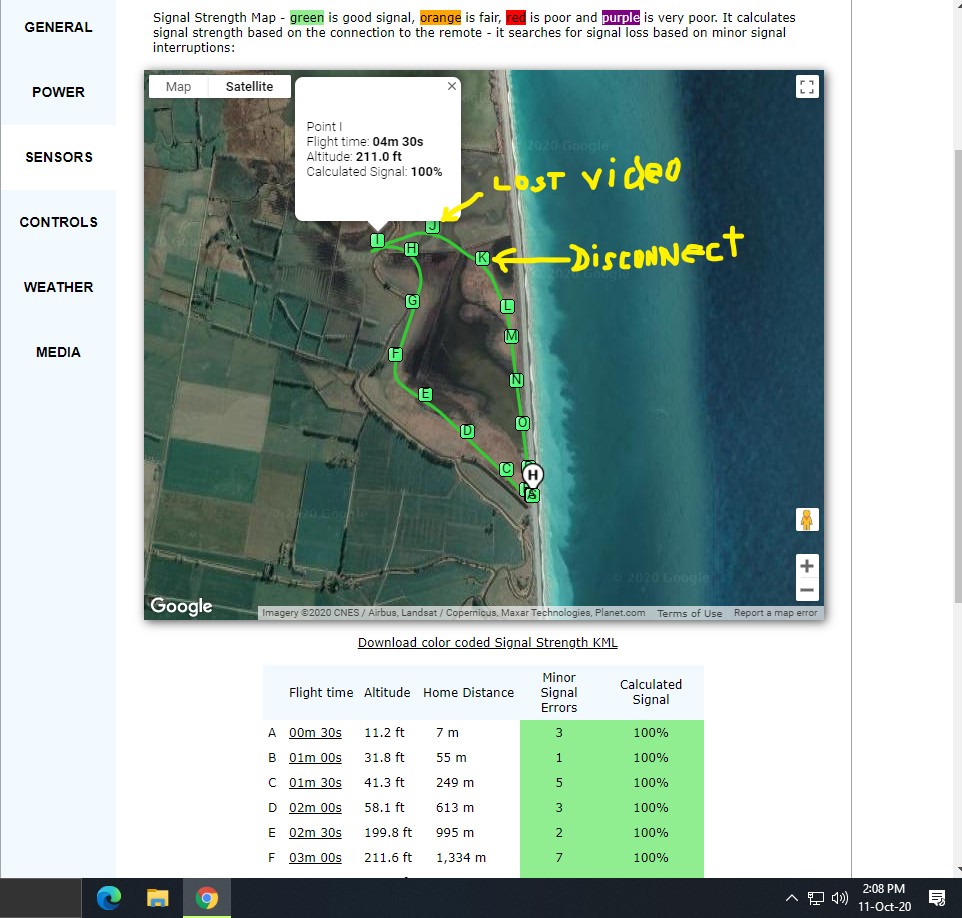Select waypoint marker M on map
The width and height of the screenshot is (962, 918).
[511, 336]
